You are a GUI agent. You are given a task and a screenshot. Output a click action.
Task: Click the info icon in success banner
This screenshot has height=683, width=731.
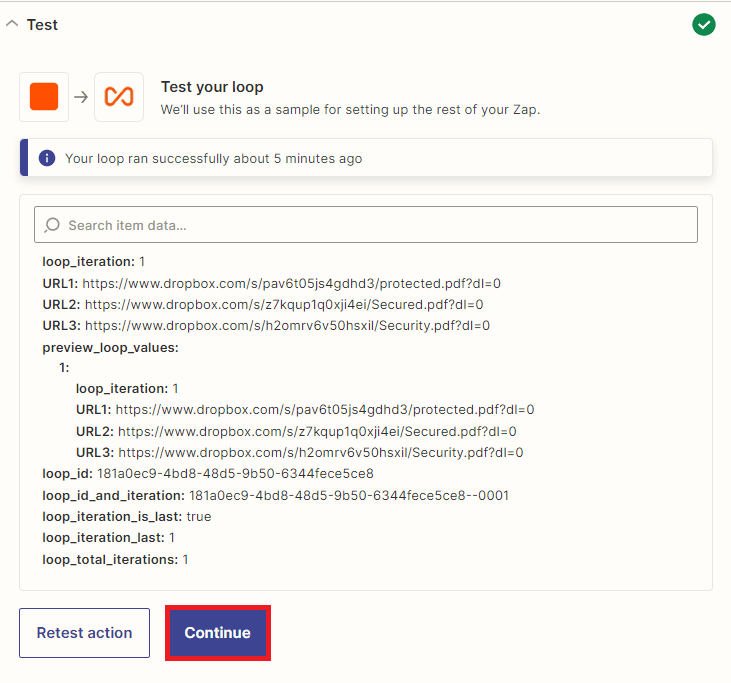click(x=47, y=158)
